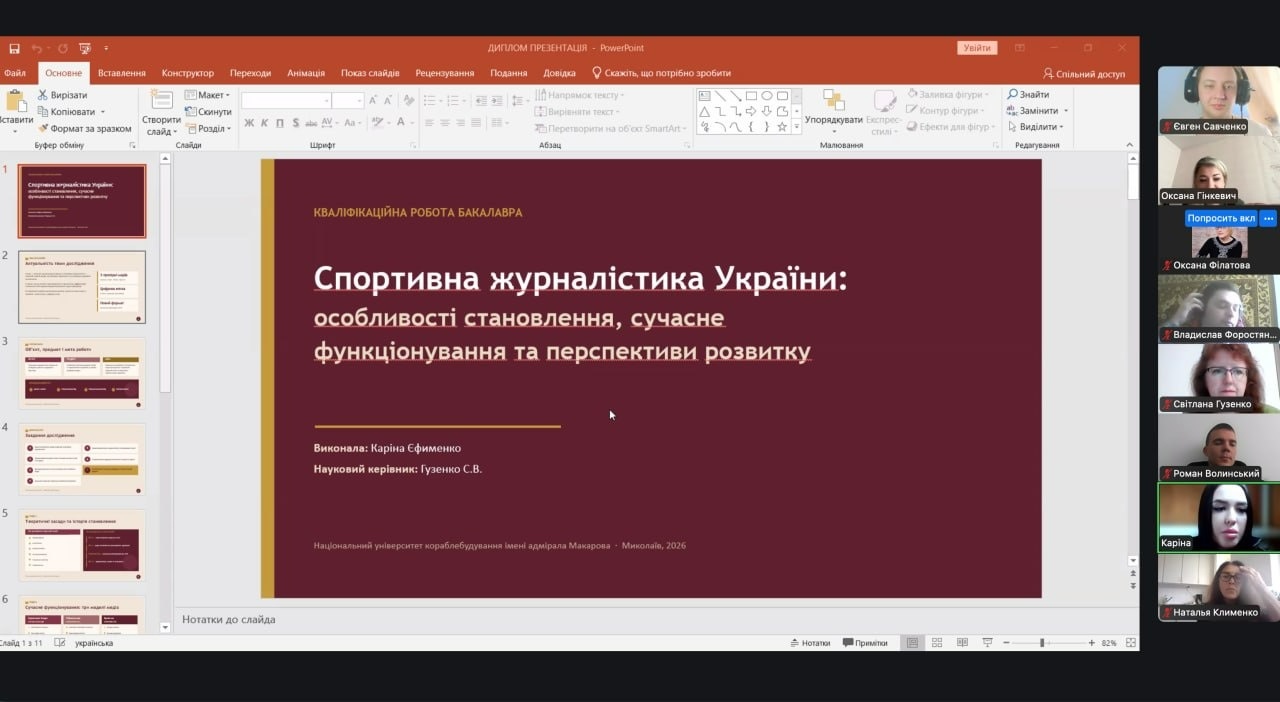Select the text box shape in gallery
Image resolution: width=1280 pixels, height=702 pixels.
(x=704, y=96)
